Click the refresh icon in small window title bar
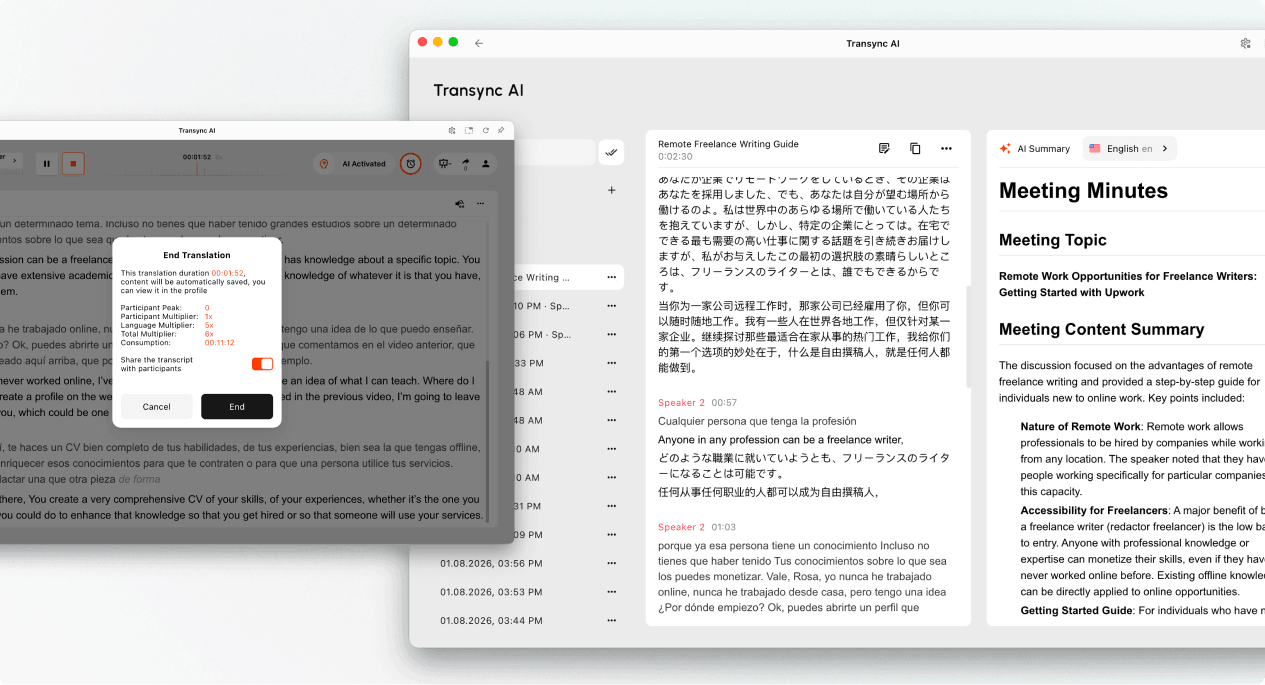This screenshot has height=685, width=1265. click(485, 130)
